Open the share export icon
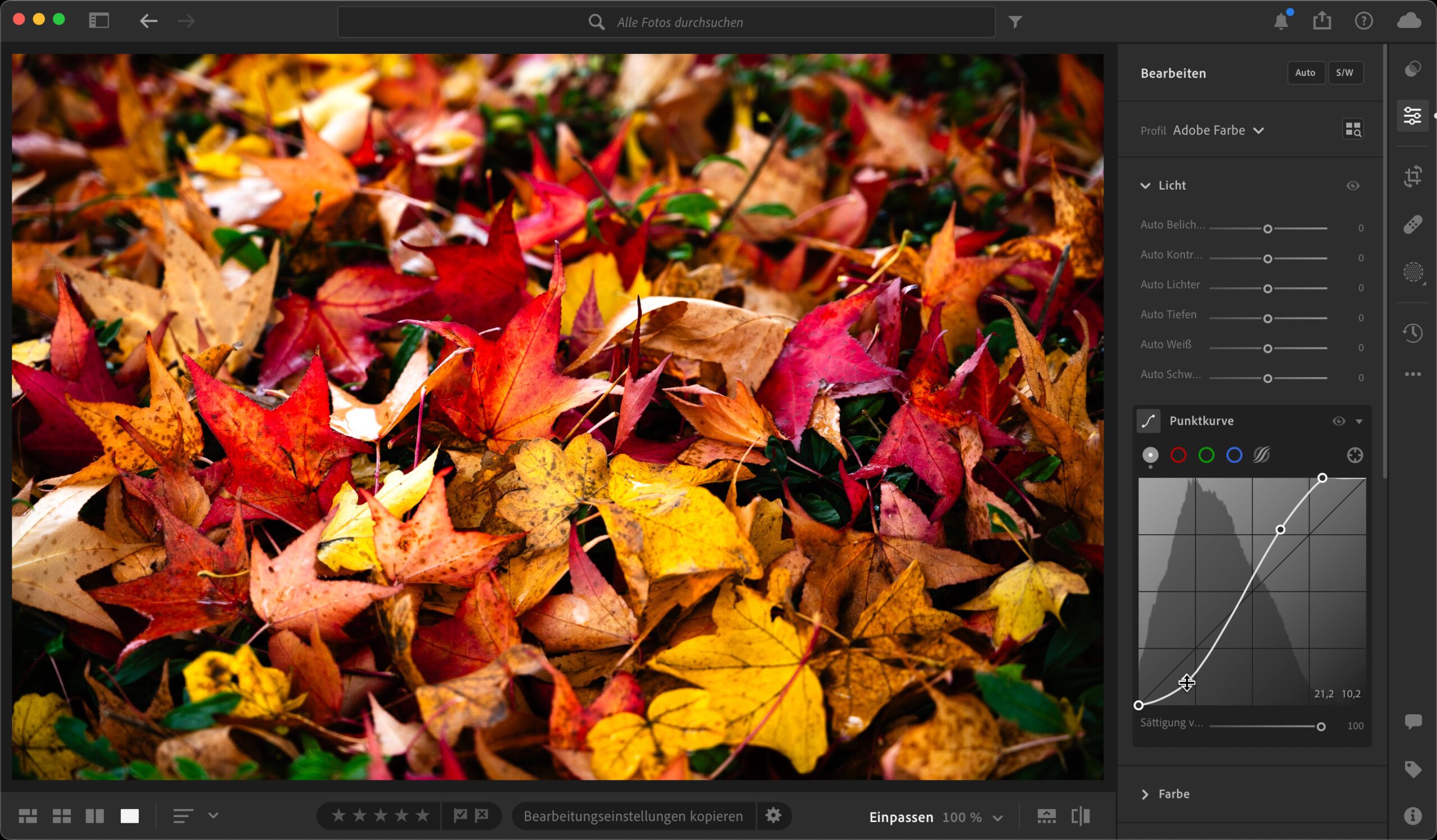 point(1322,22)
